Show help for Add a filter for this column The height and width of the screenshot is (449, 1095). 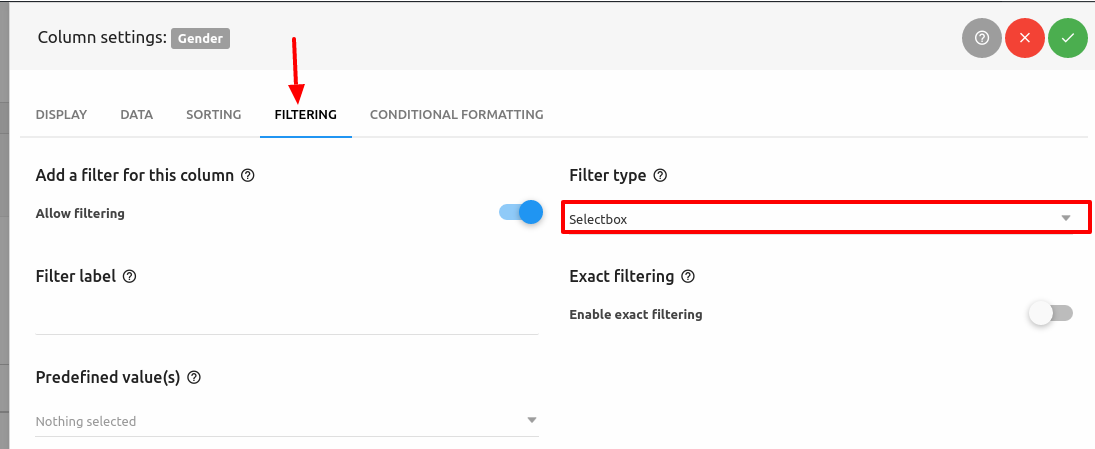[x=247, y=175]
